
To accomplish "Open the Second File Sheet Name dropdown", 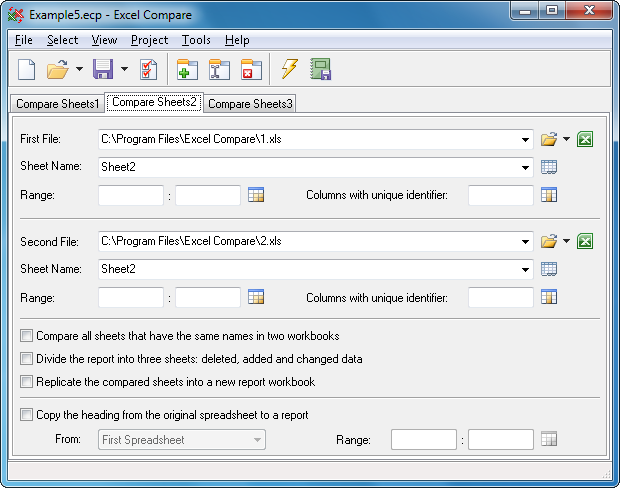I will tap(525, 269).
